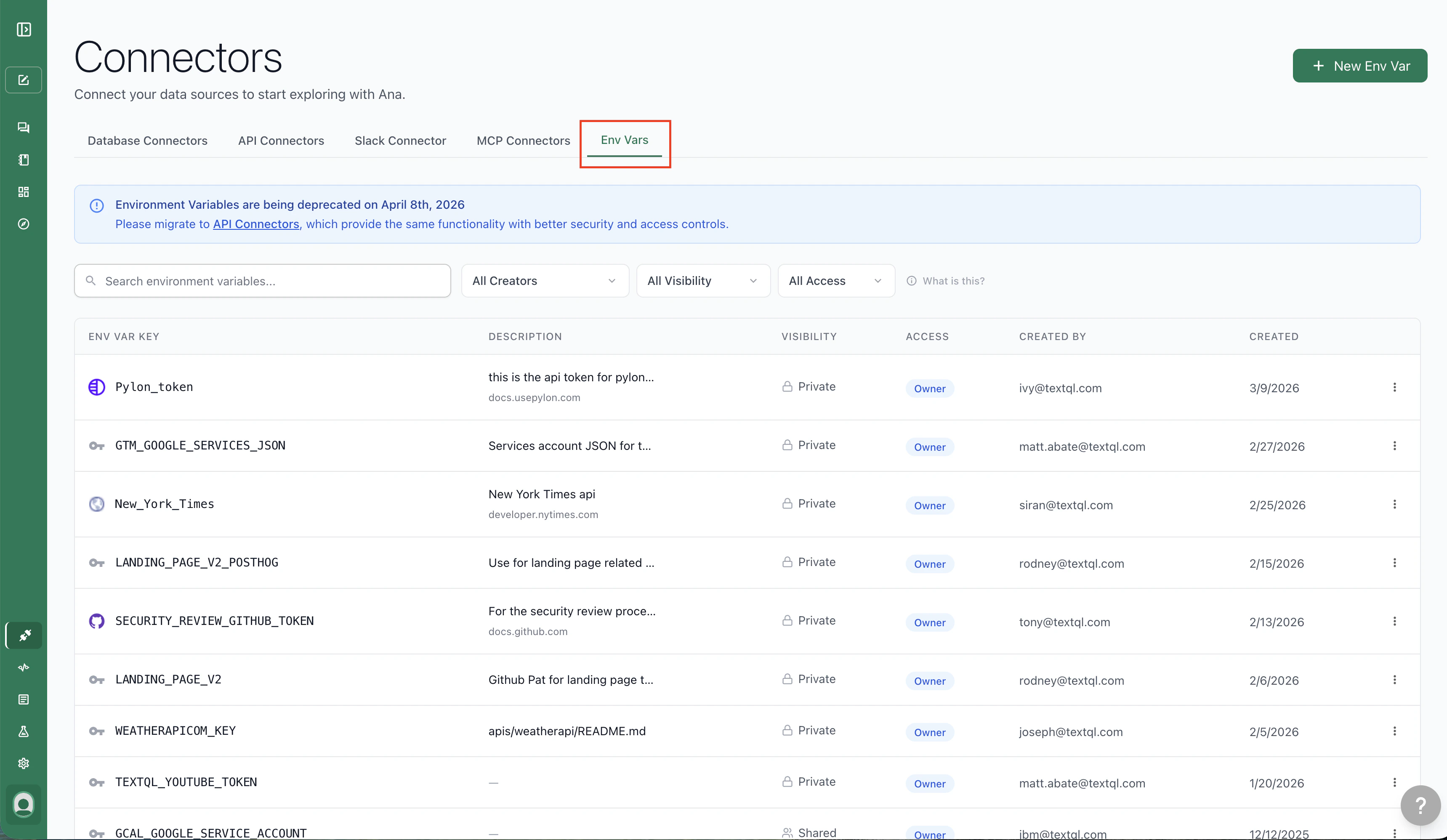Open row menu for TEXTQL_YOUTUBE_TOKEN
This screenshot has width=1447, height=840.
(1394, 783)
